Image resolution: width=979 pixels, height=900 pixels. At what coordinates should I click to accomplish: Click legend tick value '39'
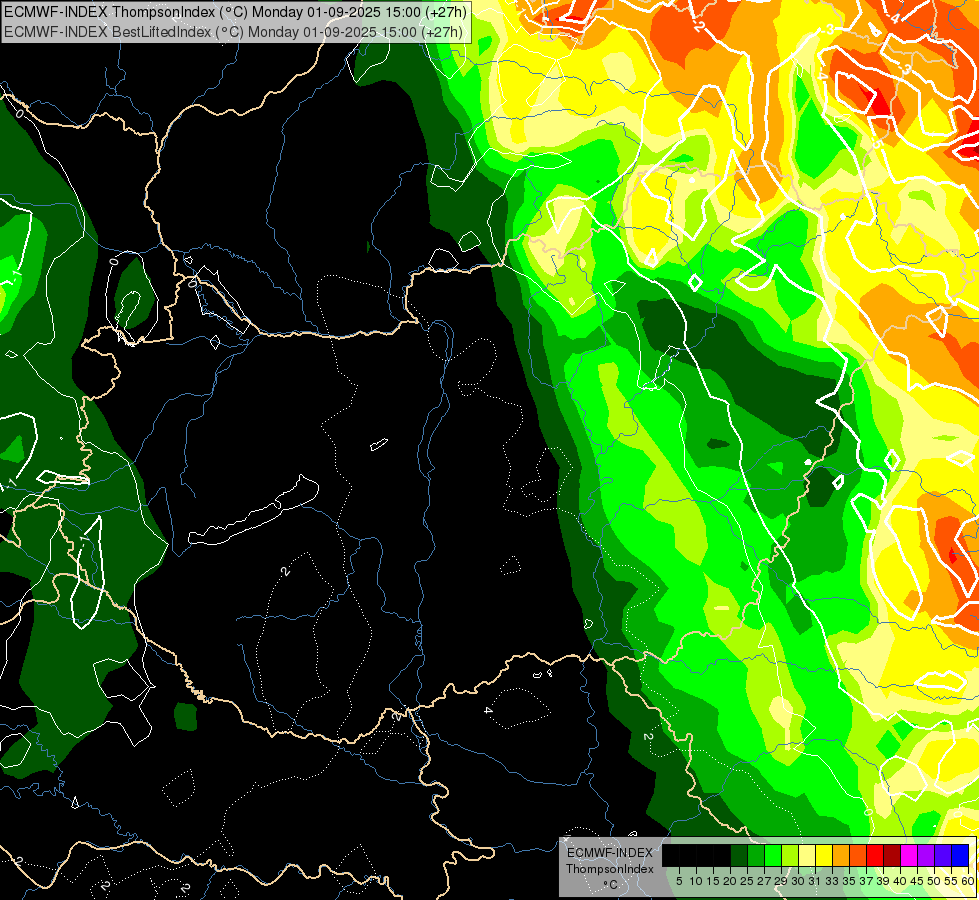pos(883,881)
